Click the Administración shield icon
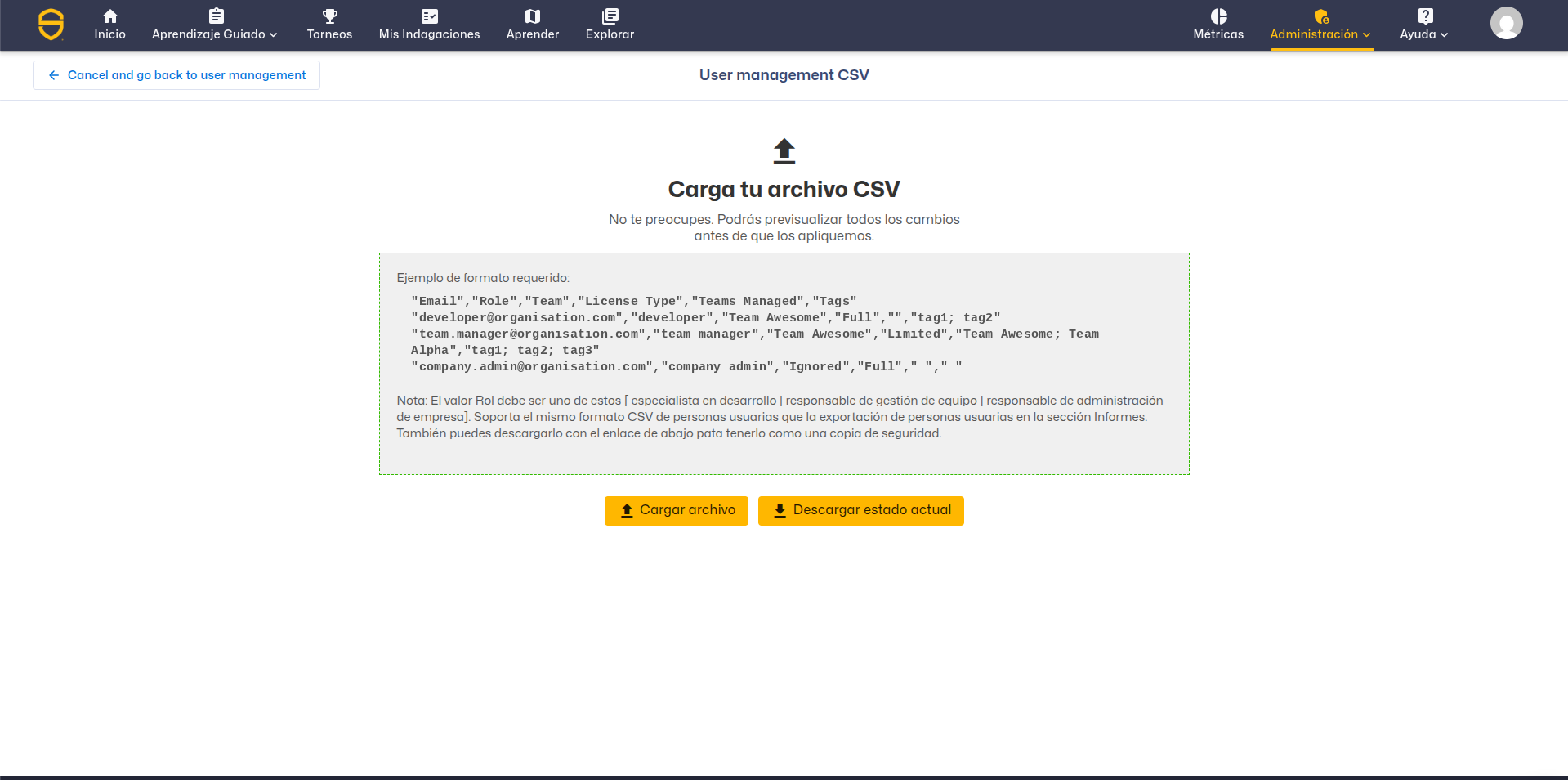Viewport: 1568px width, 780px height. point(1320,16)
